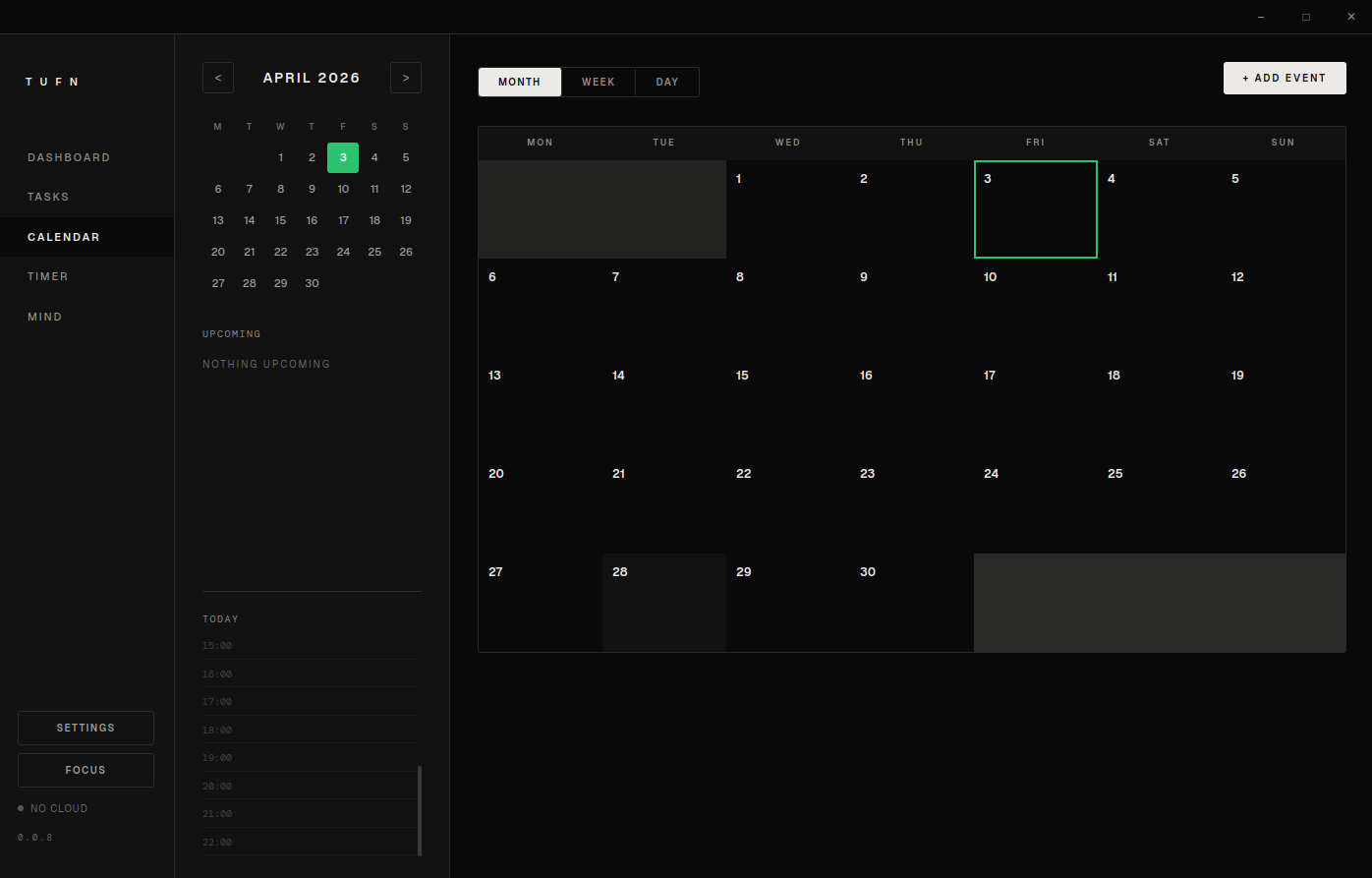Open the SETTINGS panel
This screenshot has height=878, width=1372.
coord(86,728)
